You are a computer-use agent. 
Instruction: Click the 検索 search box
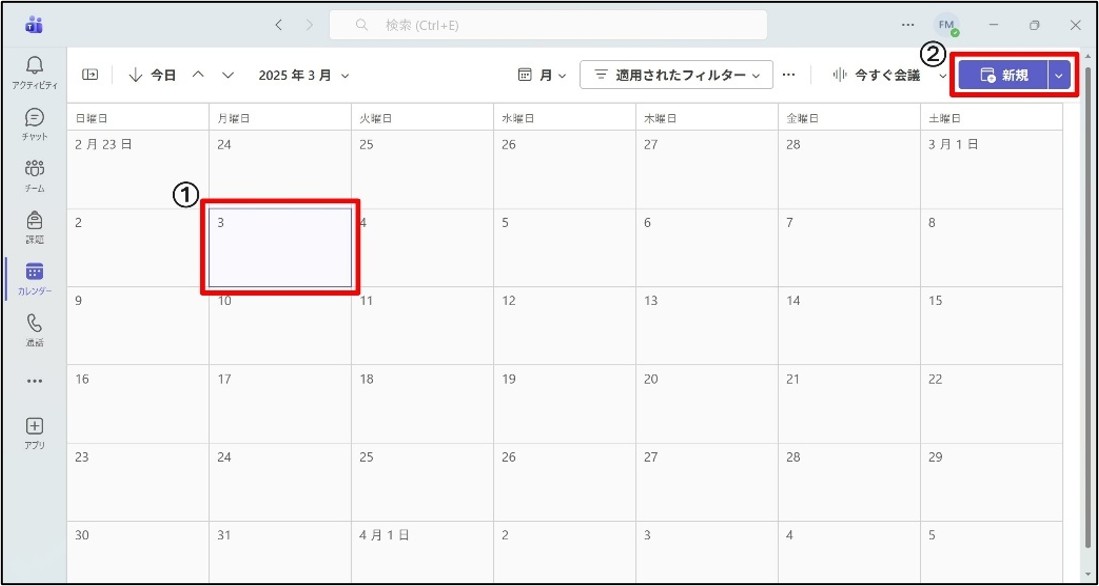(x=548, y=25)
